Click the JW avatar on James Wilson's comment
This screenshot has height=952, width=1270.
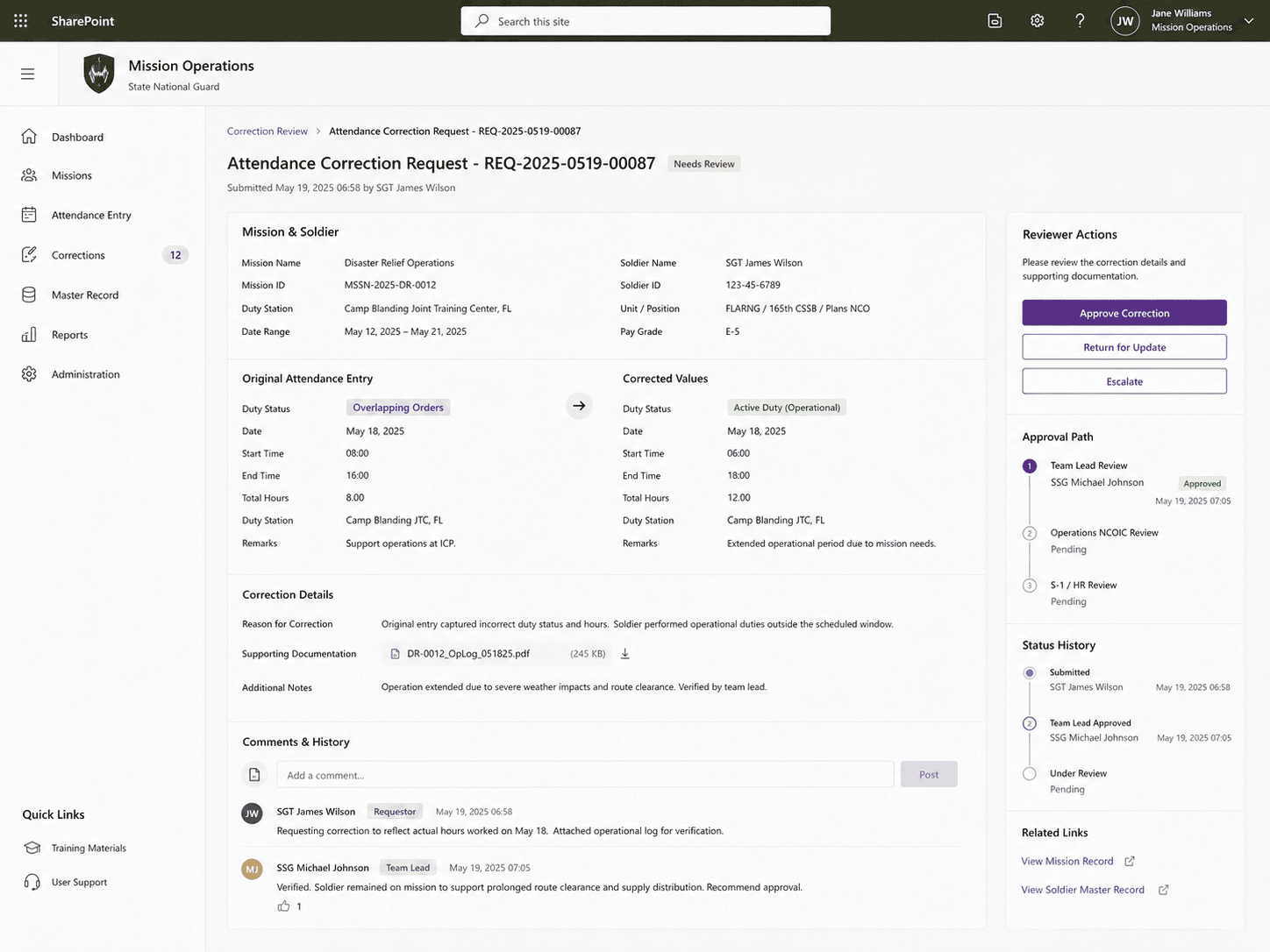(252, 813)
